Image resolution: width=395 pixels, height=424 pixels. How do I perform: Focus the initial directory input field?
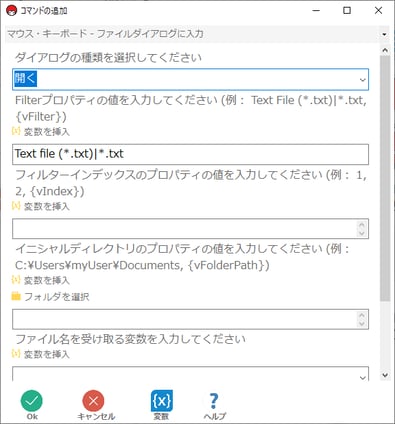190,319
